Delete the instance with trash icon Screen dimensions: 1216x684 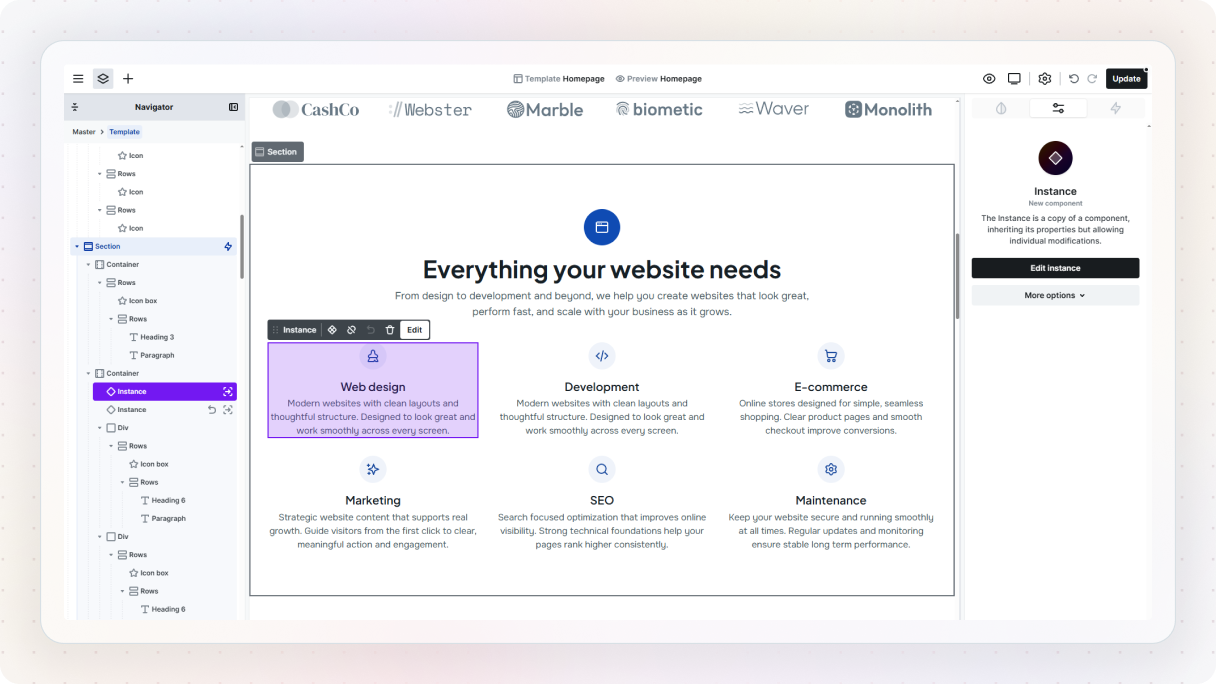(x=390, y=330)
